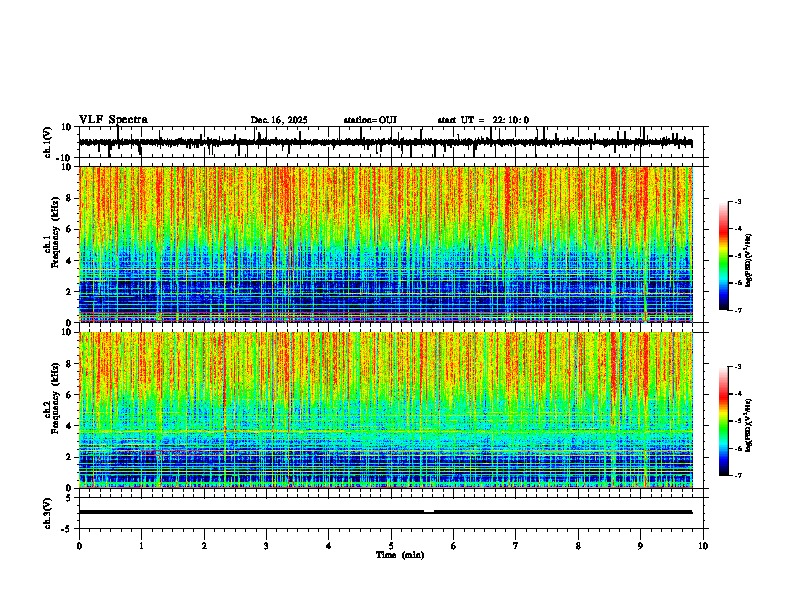Click time axis tick label "3"
The height and width of the screenshot is (612, 792).
pos(266,546)
